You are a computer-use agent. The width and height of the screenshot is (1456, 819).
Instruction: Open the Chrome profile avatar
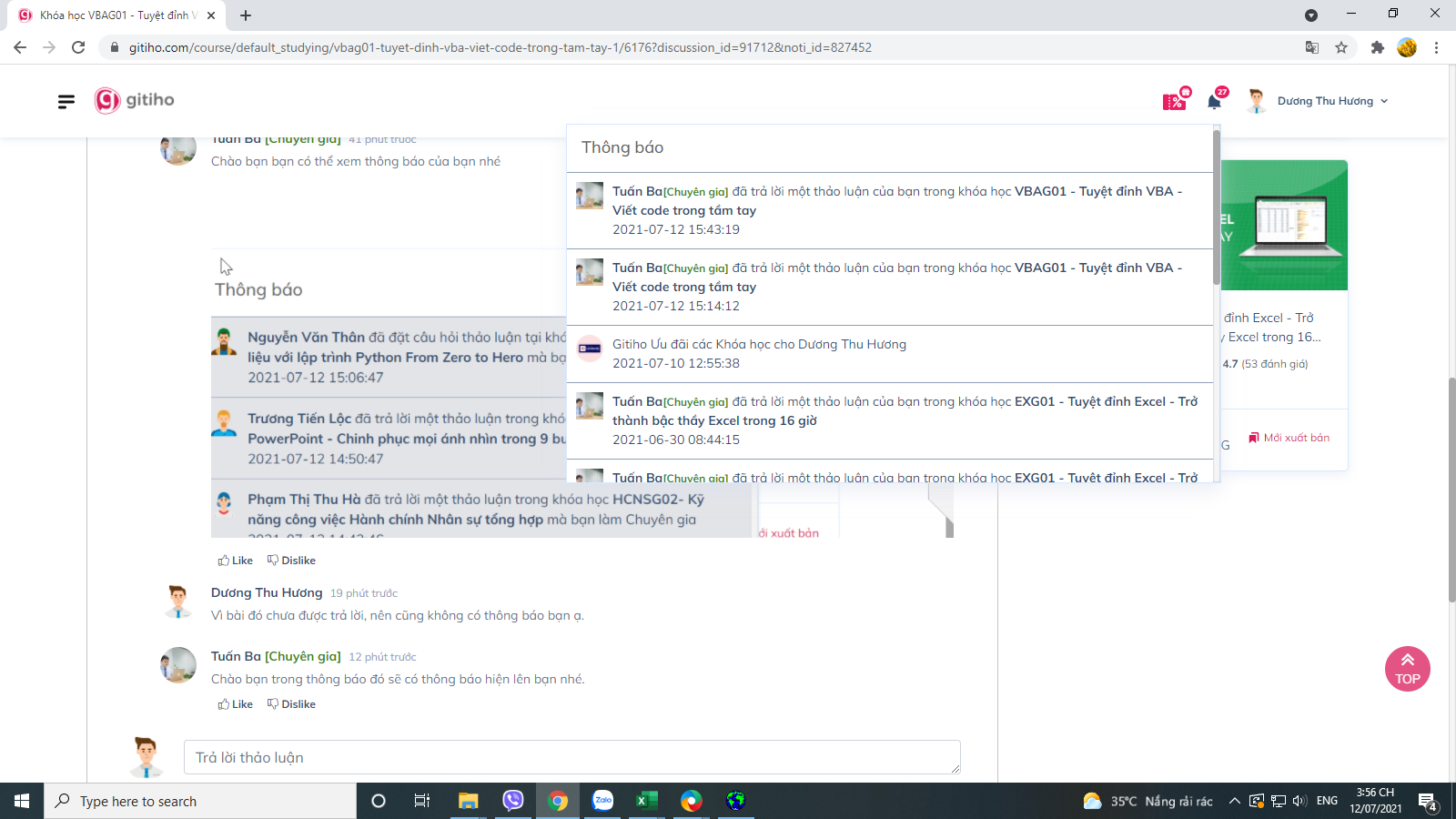[1407, 47]
